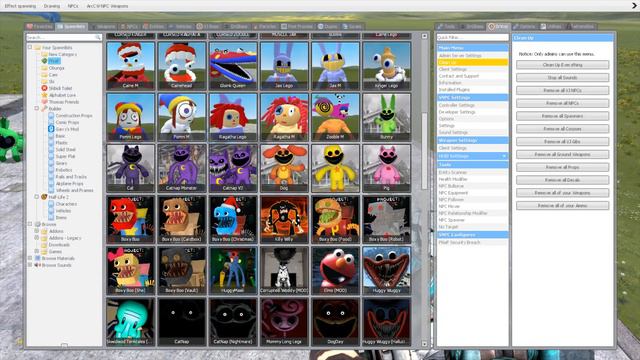The image size is (640, 360).
Task: Open the Drawing menu in top bar
Action: 51,6
